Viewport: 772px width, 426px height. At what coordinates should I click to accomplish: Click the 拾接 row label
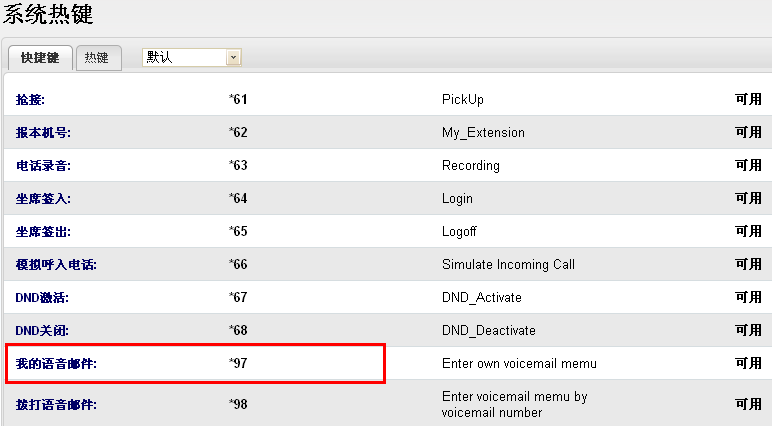[x=31, y=100]
